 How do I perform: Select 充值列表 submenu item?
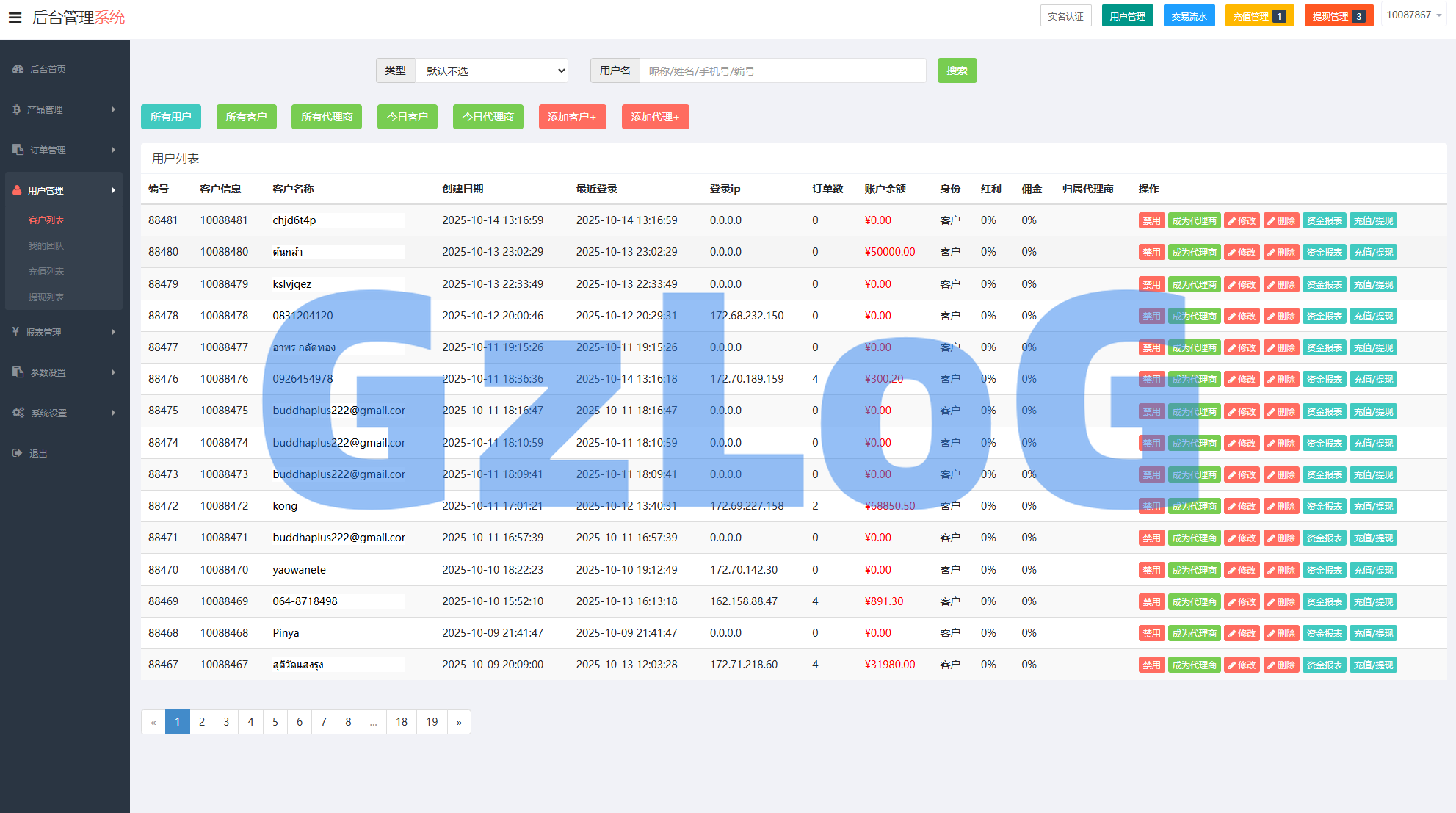tap(46, 271)
